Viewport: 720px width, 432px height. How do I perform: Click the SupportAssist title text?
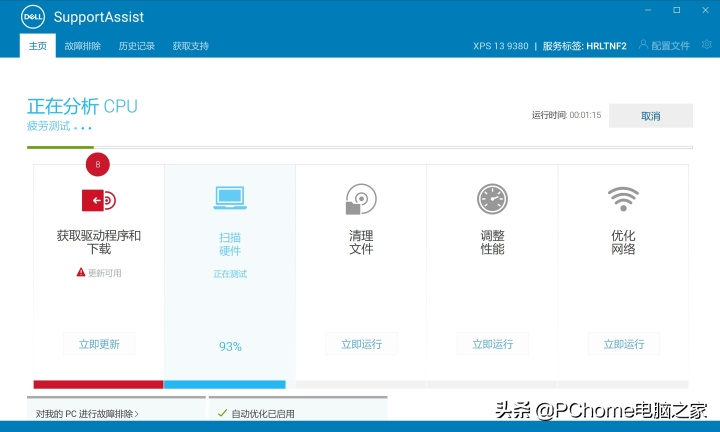(x=99, y=17)
